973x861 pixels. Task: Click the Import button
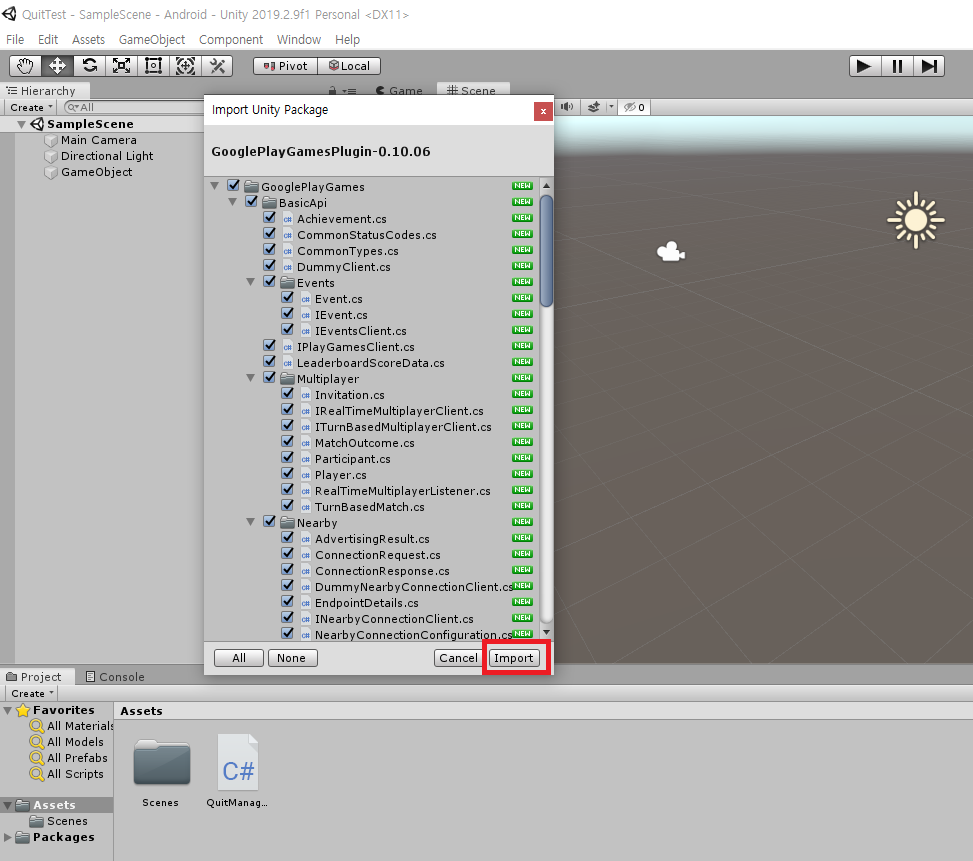coord(513,658)
